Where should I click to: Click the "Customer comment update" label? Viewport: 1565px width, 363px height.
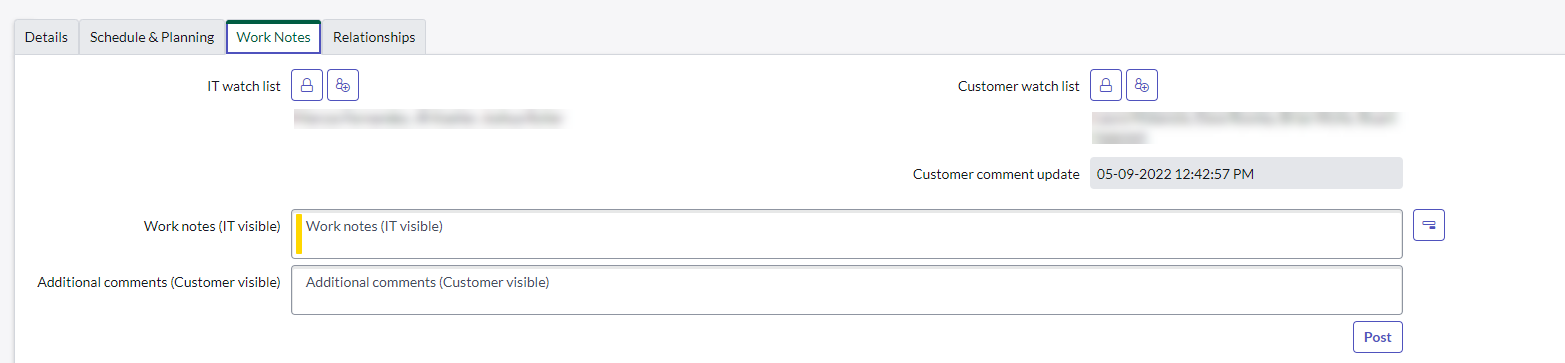[x=996, y=174]
